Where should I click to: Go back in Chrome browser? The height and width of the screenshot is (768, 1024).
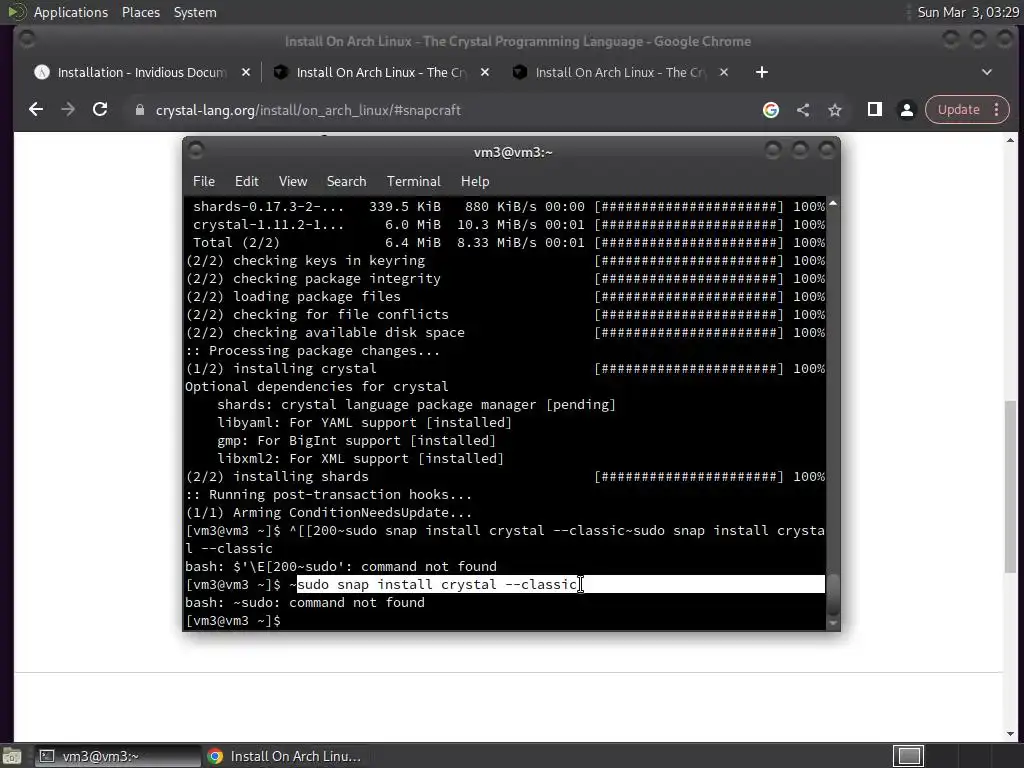[x=36, y=110]
